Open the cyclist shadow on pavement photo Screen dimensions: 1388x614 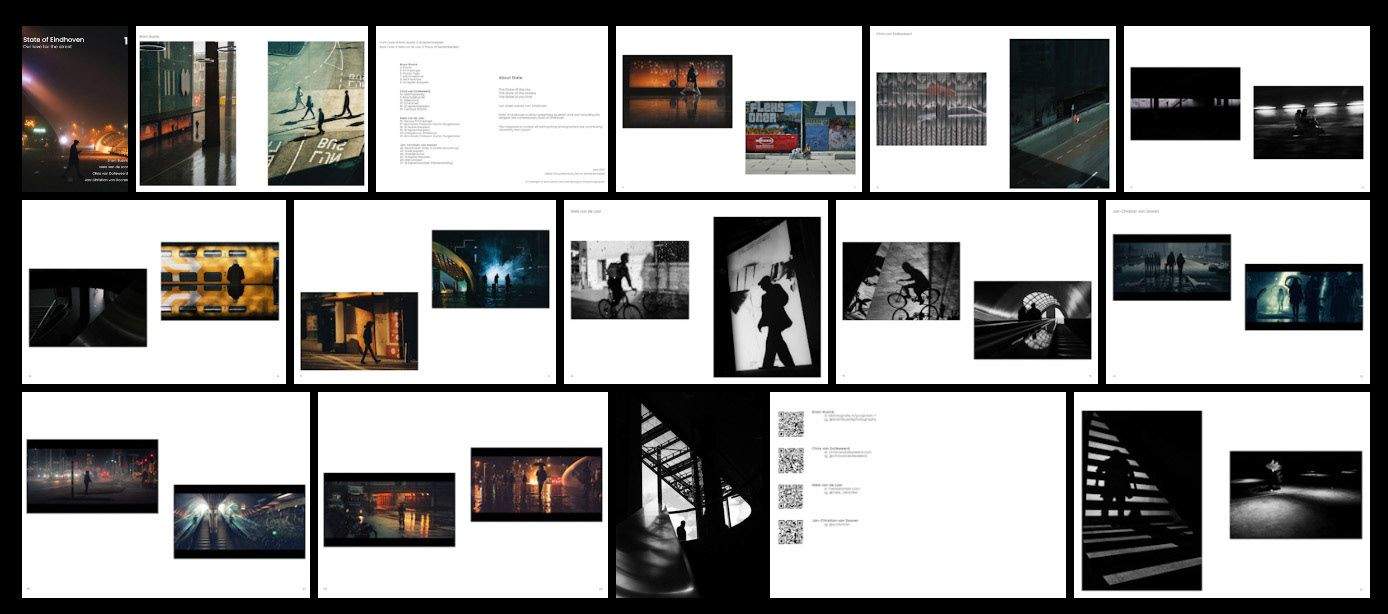point(901,281)
